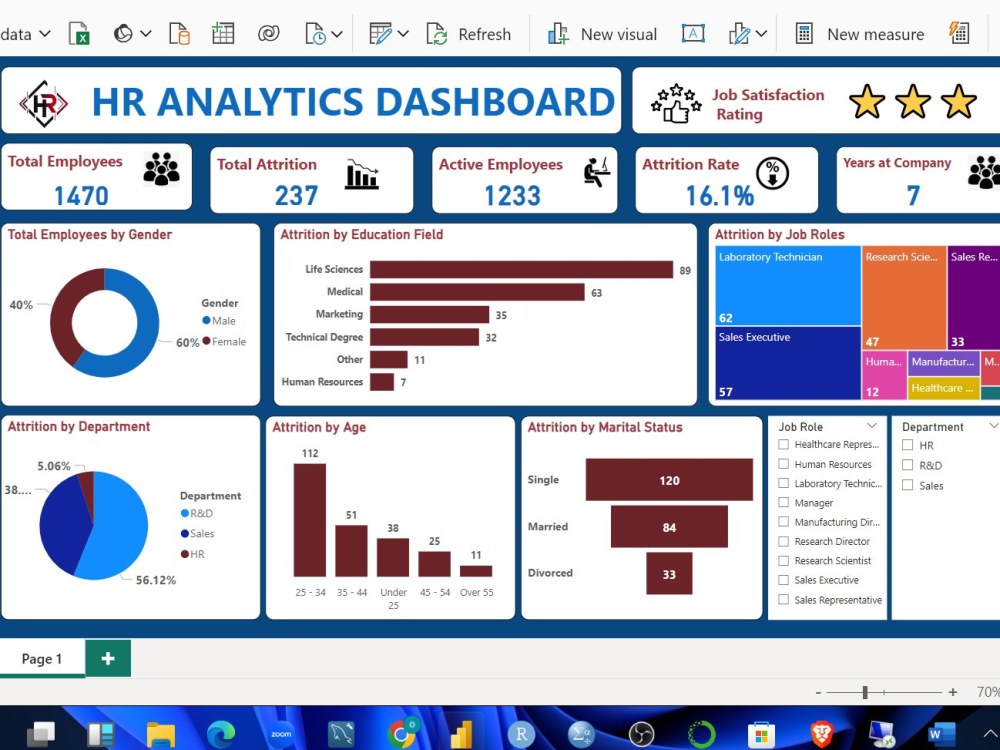The width and height of the screenshot is (1000, 750).
Task: Switch to the Page 1 tab
Action: pyautogui.click(x=41, y=658)
